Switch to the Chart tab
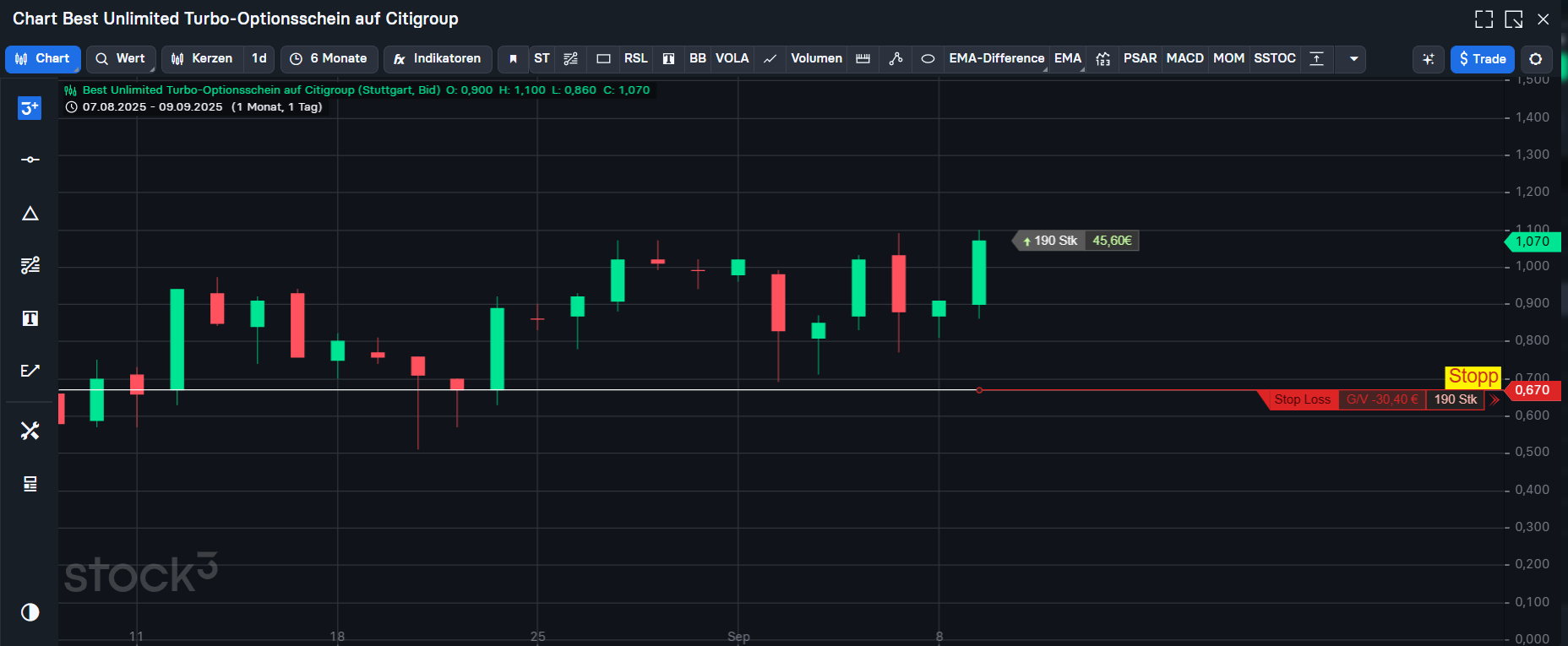This screenshot has height=646, width=1568. tap(43, 59)
